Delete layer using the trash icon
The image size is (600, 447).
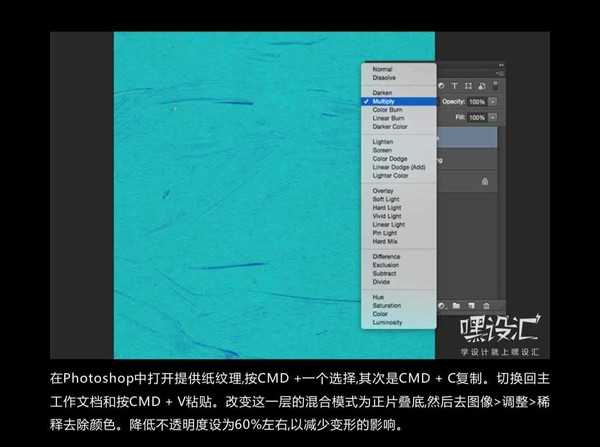(486, 304)
